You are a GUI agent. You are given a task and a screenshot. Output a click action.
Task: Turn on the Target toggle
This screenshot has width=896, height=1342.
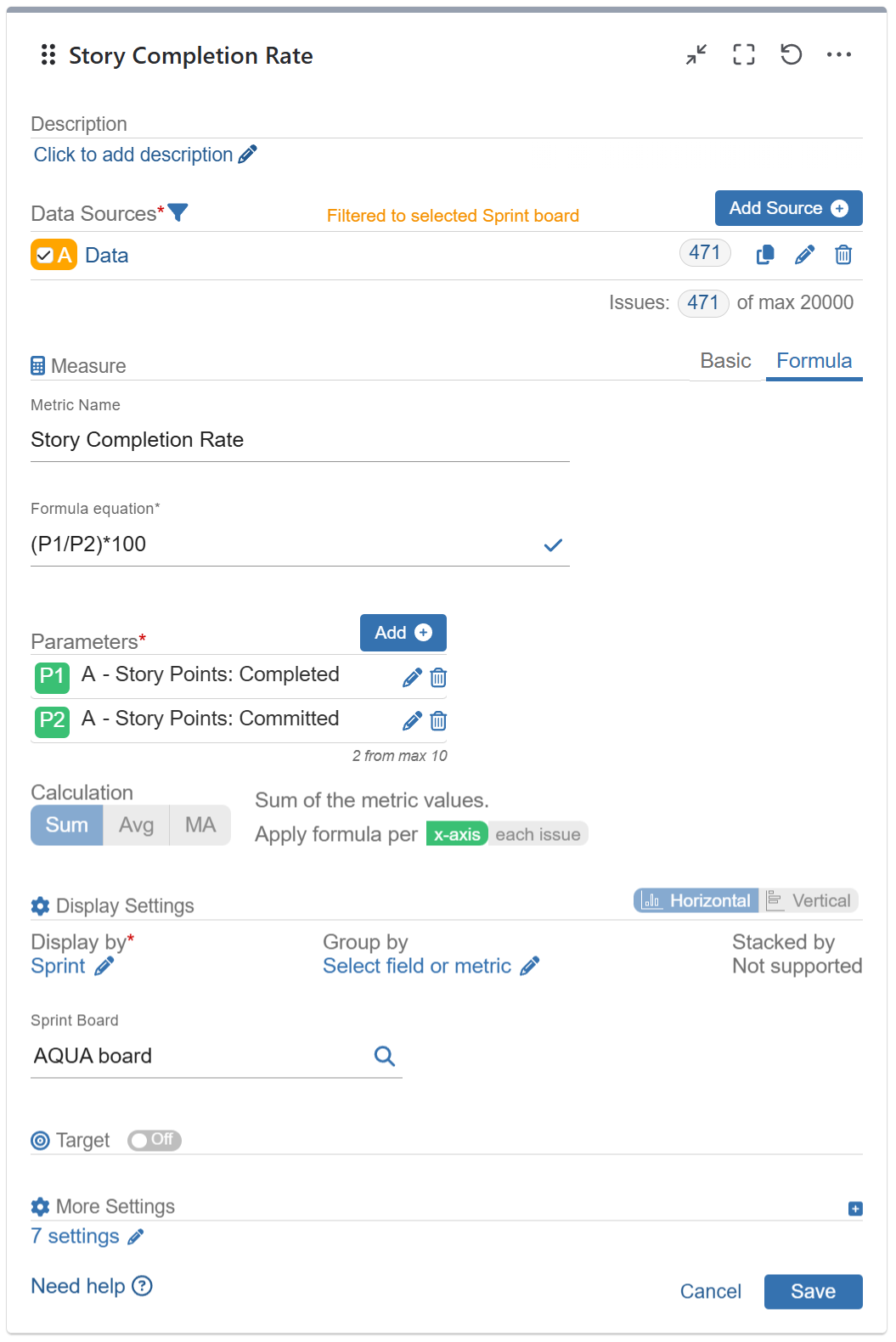point(154,1140)
